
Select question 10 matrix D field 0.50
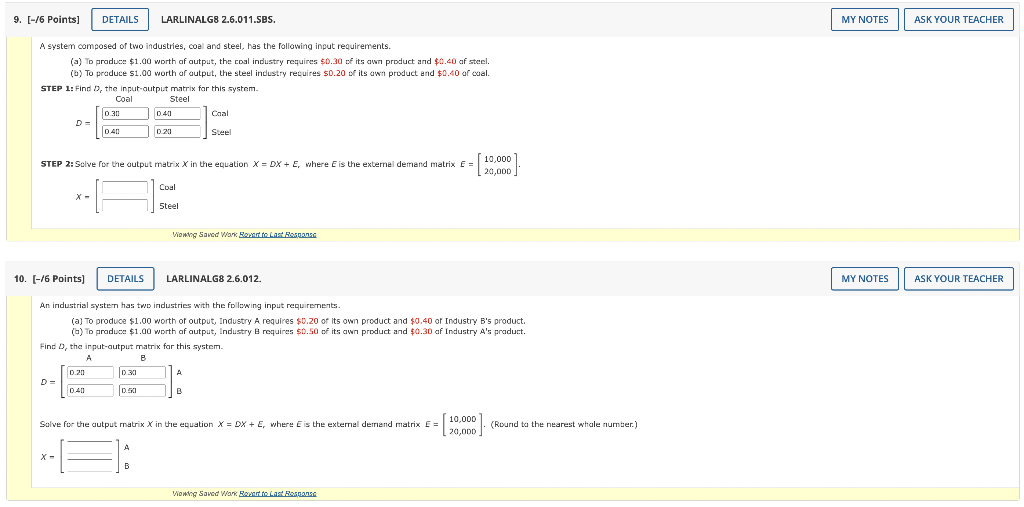click(x=142, y=391)
